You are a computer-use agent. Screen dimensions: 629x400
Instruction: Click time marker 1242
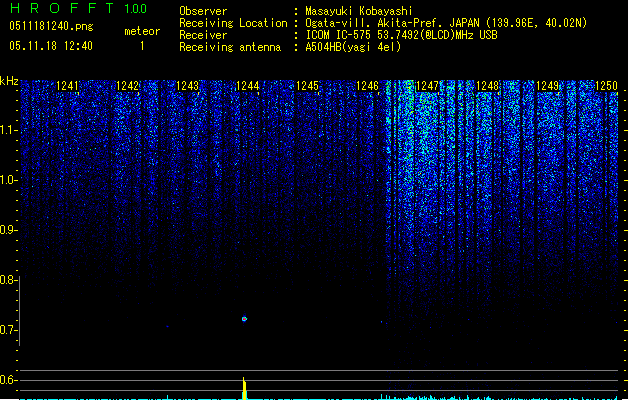[x=127, y=86]
